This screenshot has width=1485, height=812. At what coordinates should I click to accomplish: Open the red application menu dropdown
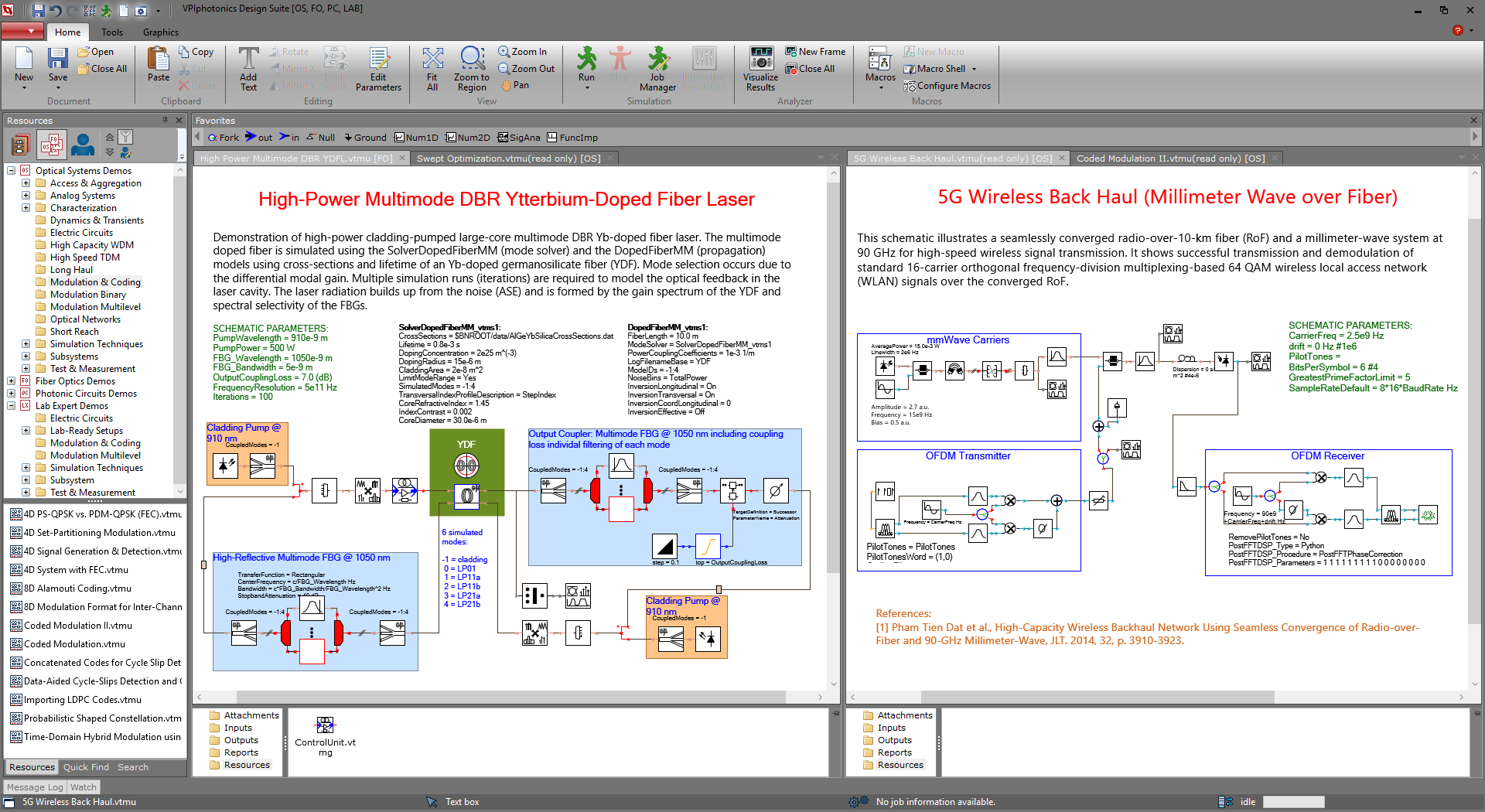pyautogui.click(x=22, y=32)
